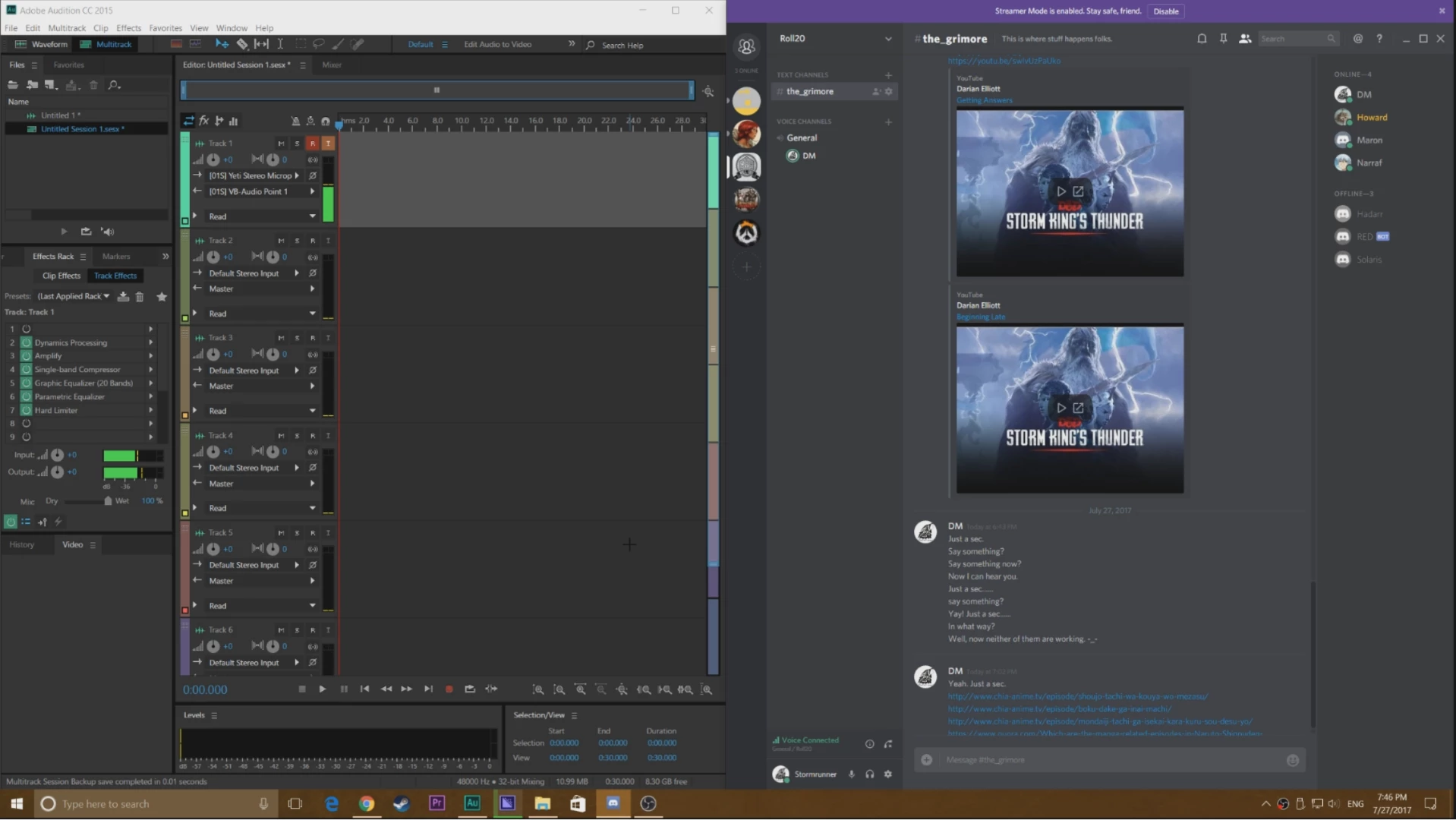Click the Pause transport button

tap(344, 689)
